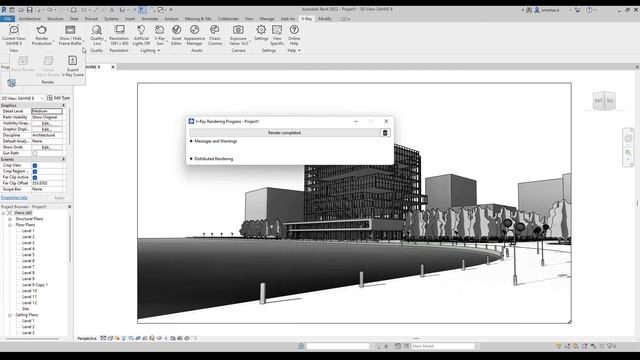Collapse the Graphics properties group
640x360 pixels.
63,105
